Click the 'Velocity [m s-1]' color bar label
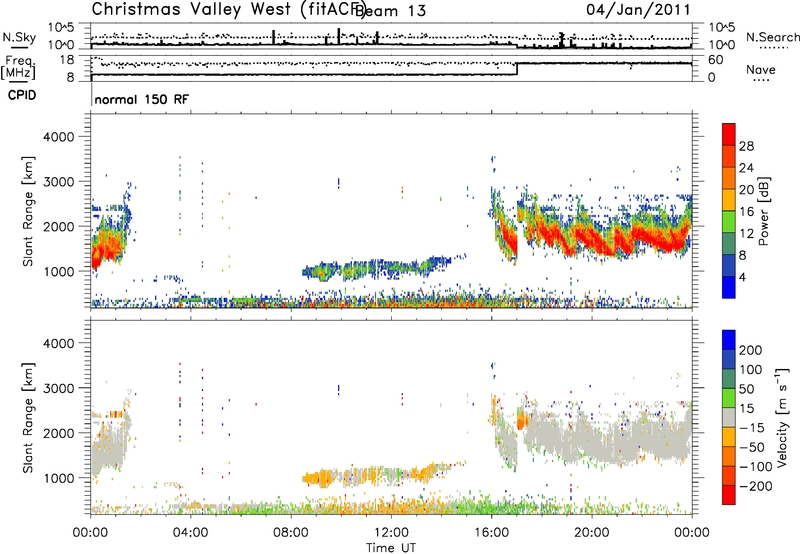 (781, 417)
